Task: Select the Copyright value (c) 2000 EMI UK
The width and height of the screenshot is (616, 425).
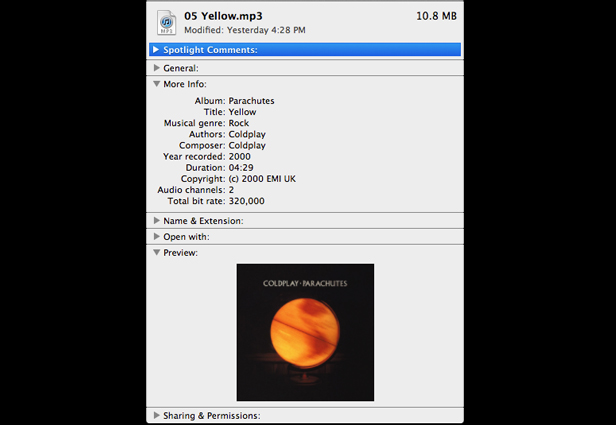Action: click(262, 179)
